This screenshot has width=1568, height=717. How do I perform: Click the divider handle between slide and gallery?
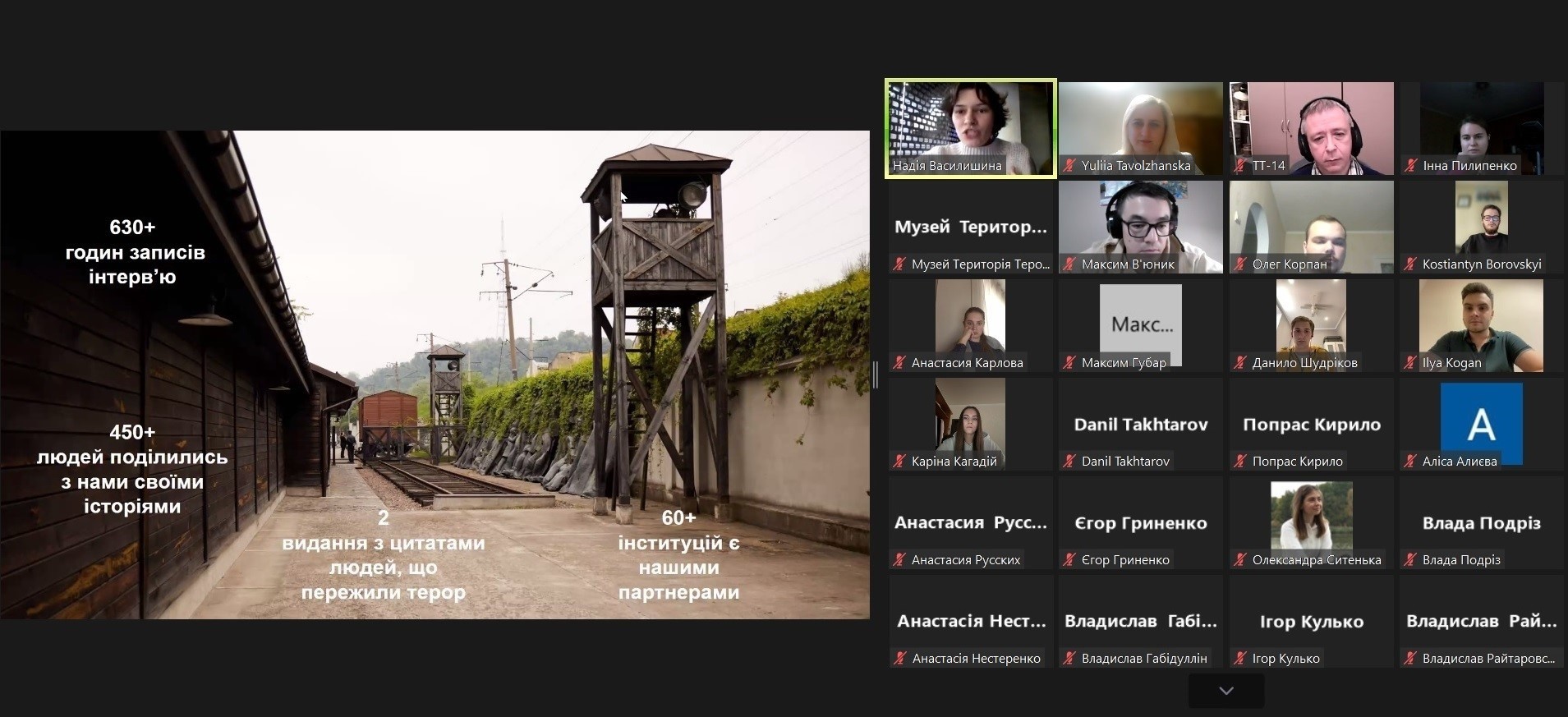876,375
